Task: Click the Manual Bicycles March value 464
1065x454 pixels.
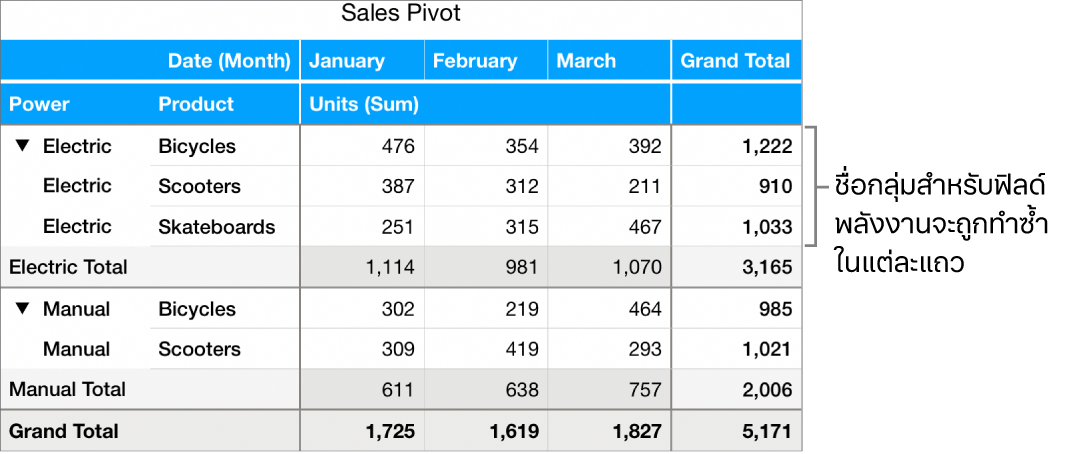Action: click(640, 309)
